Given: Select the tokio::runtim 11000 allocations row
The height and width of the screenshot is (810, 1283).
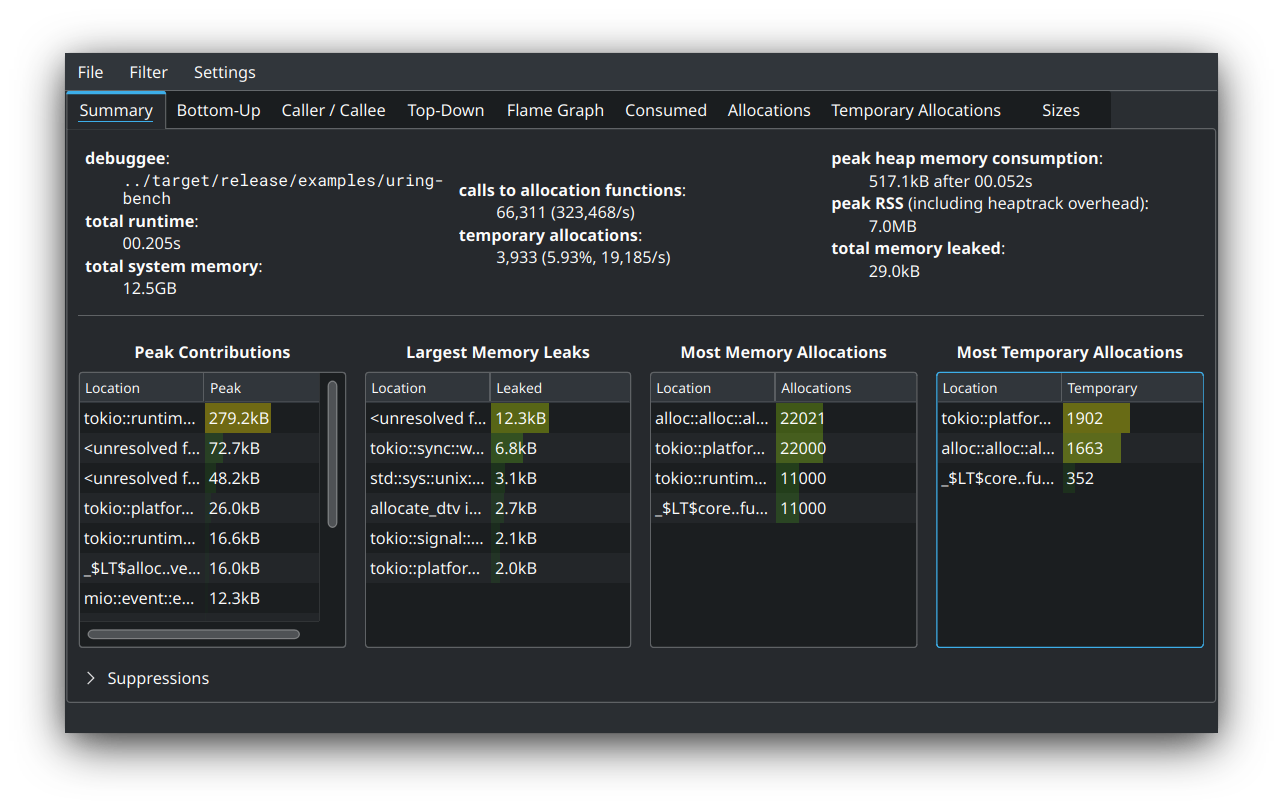Looking at the screenshot, I should [x=783, y=478].
